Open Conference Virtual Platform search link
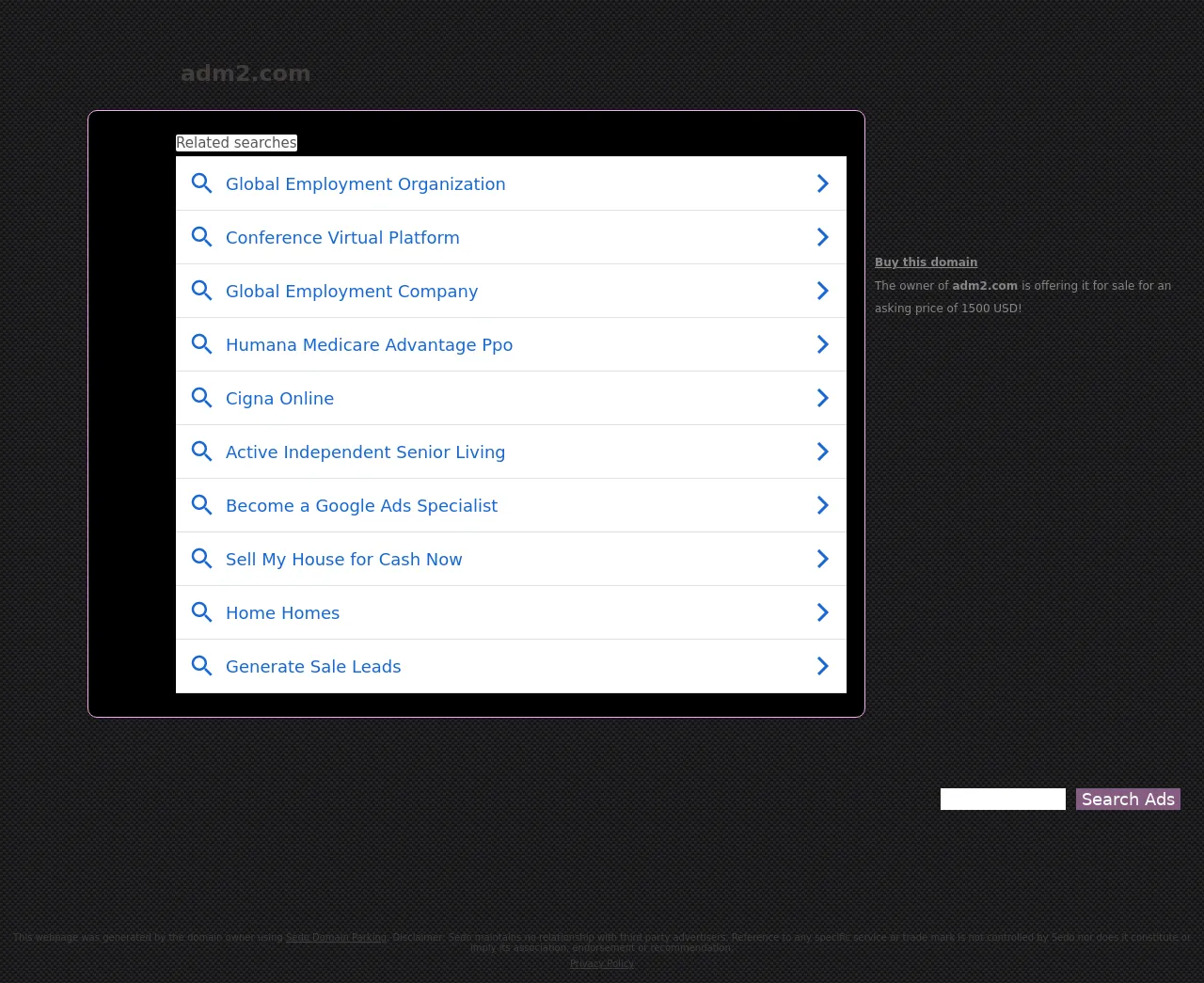 tap(511, 237)
